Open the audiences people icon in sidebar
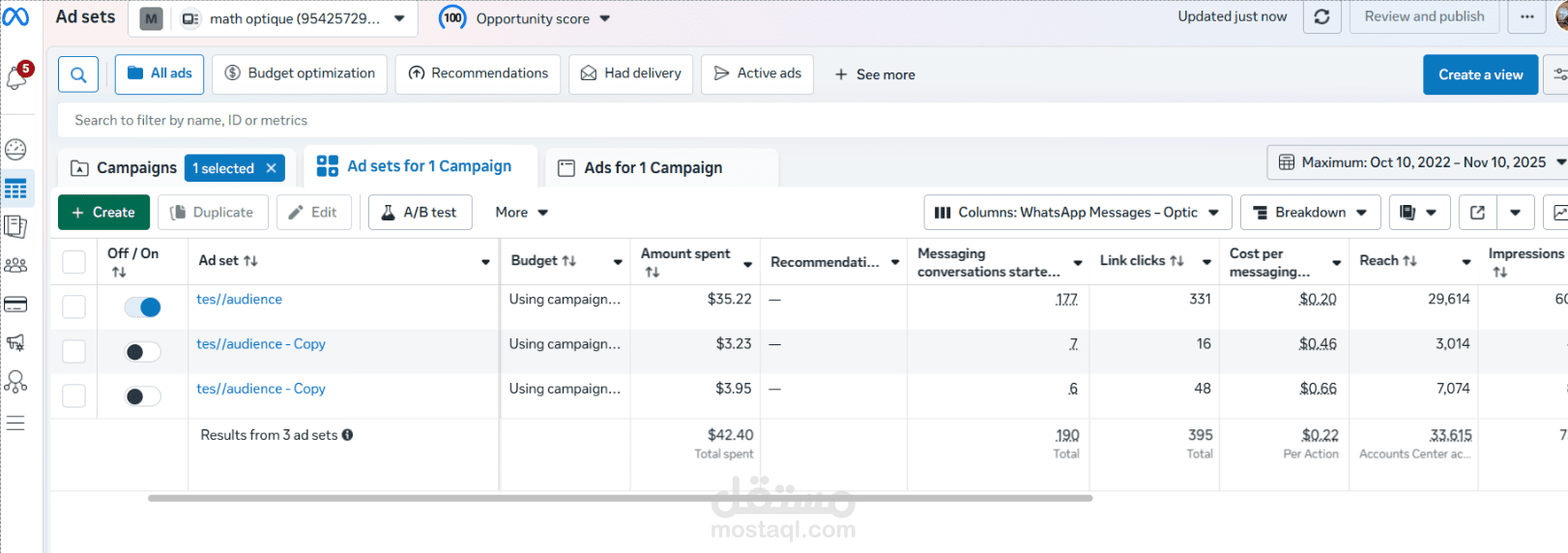1568x553 pixels. [15, 265]
